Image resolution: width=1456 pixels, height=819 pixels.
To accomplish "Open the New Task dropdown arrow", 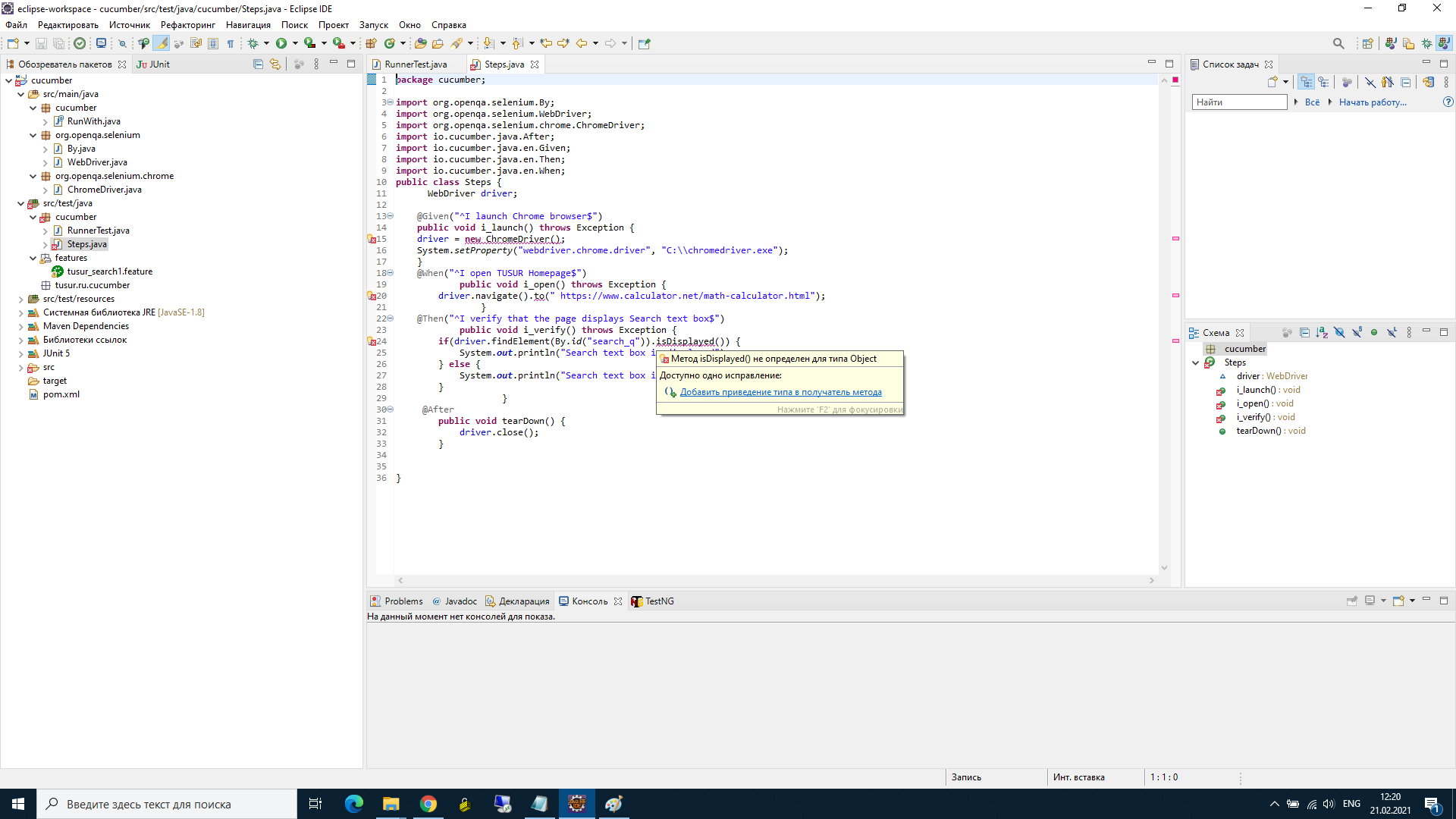I will click(x=1285, y=82).
